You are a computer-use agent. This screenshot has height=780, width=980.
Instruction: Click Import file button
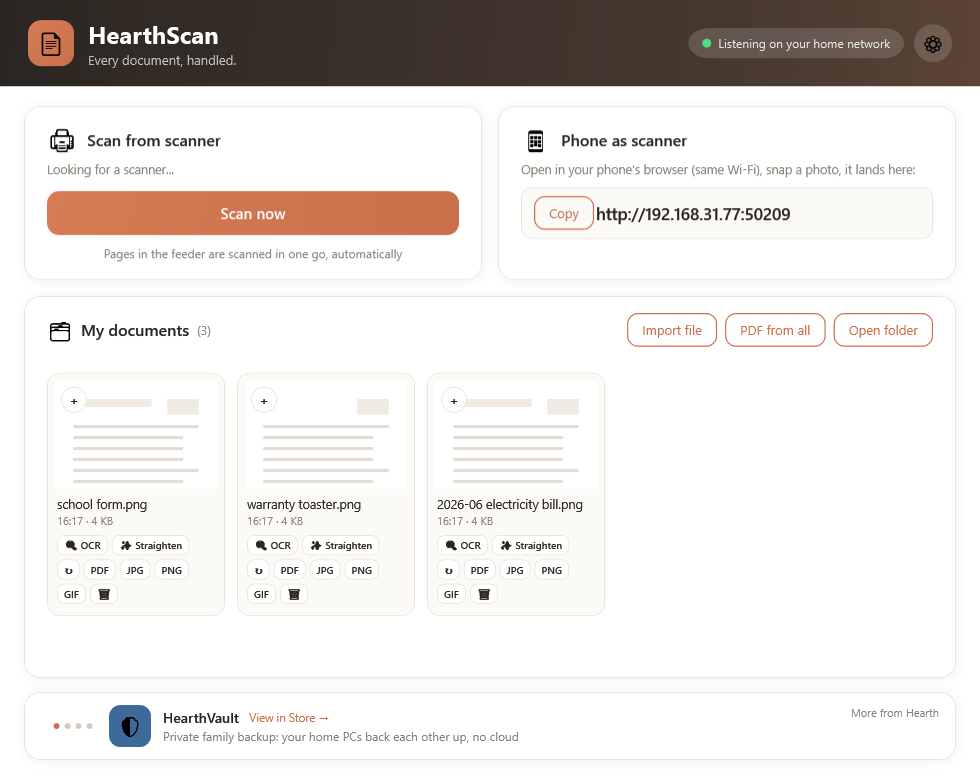[672, 331]
